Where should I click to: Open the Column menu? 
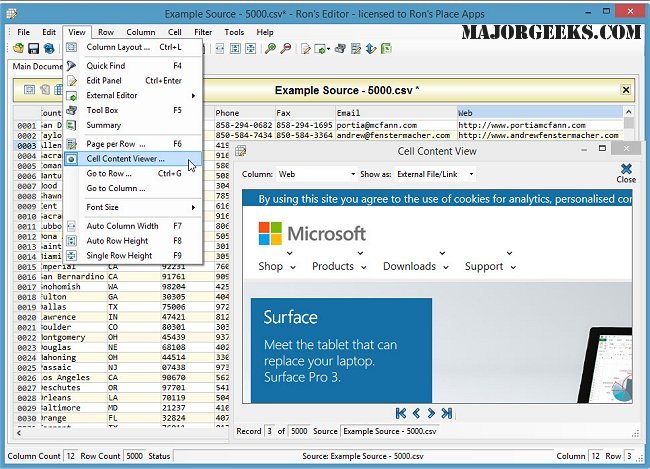[141, 32]
